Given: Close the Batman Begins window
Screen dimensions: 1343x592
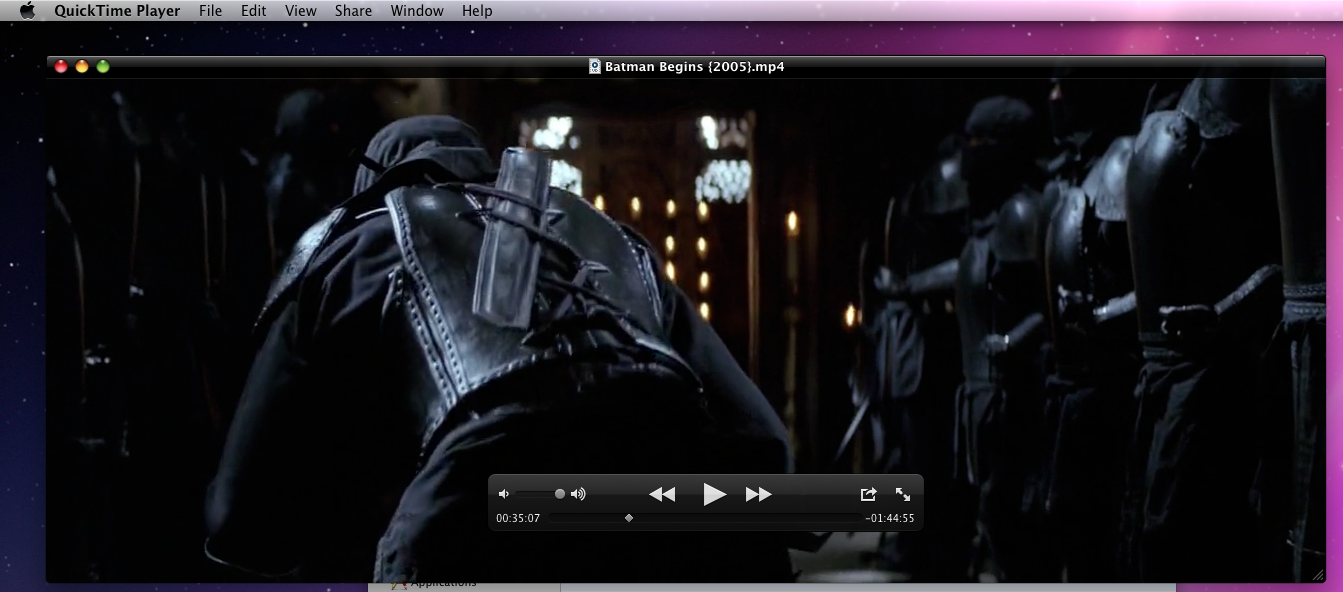Looking at the screenshot, I should tap(61, 67).
